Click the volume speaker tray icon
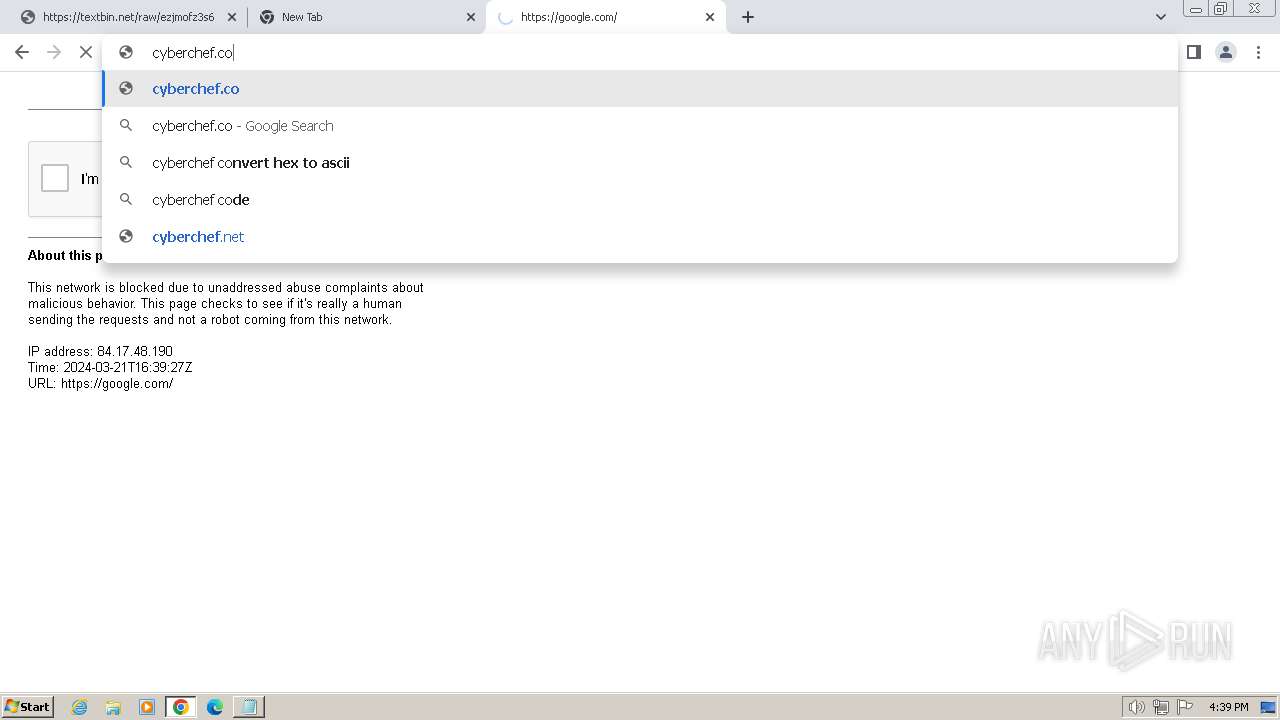This screenshot has height=720, width=1280. [1136, 707]
